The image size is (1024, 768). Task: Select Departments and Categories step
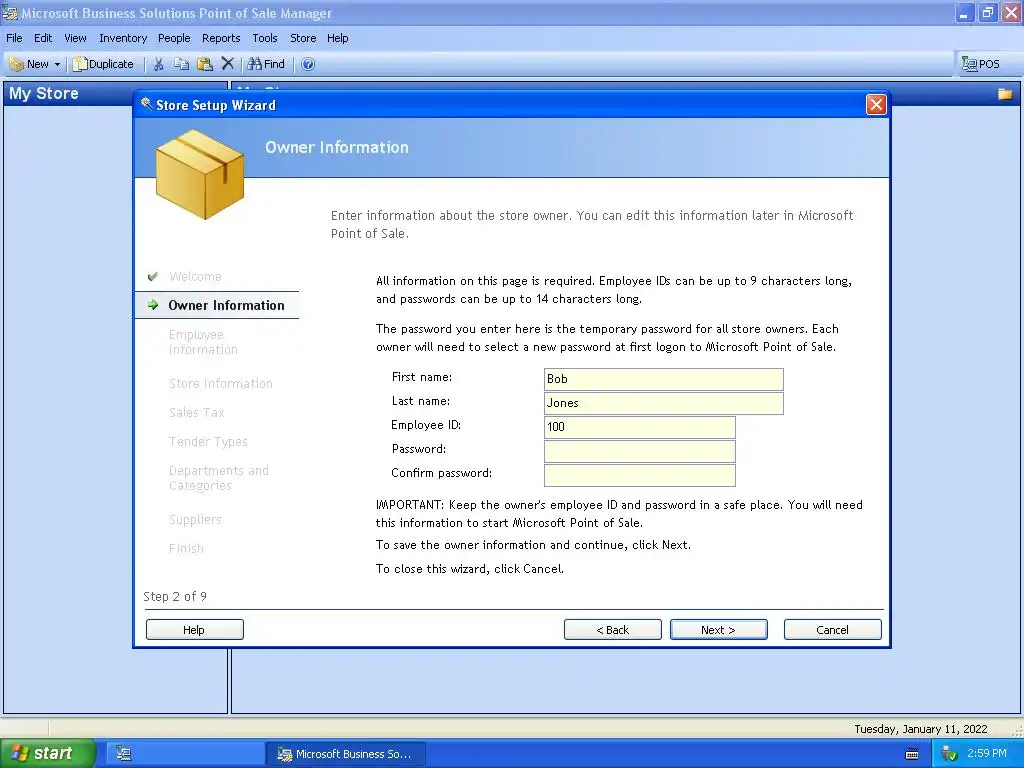pyautogui.click(x=218, y=478)
